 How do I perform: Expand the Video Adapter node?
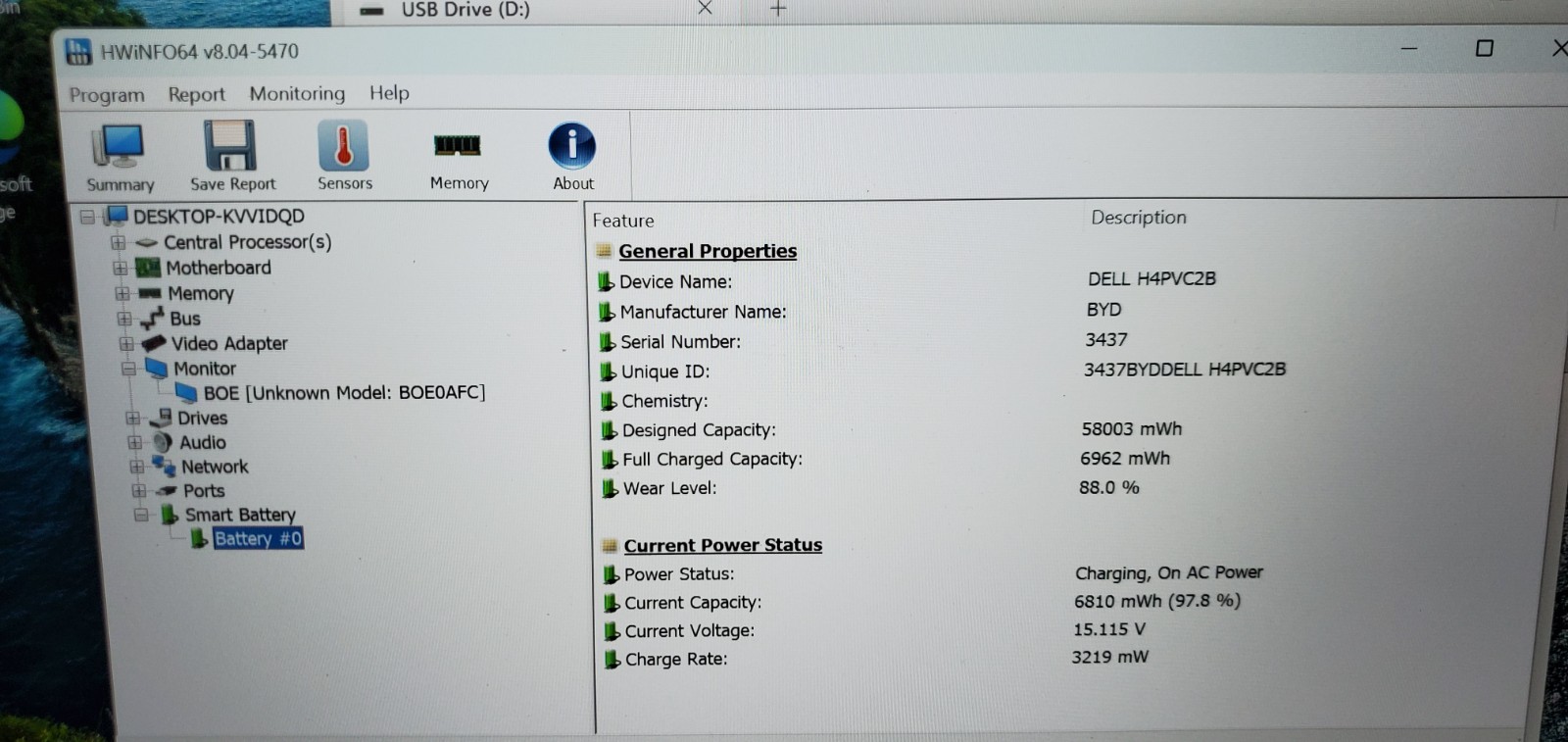point(125,344)
